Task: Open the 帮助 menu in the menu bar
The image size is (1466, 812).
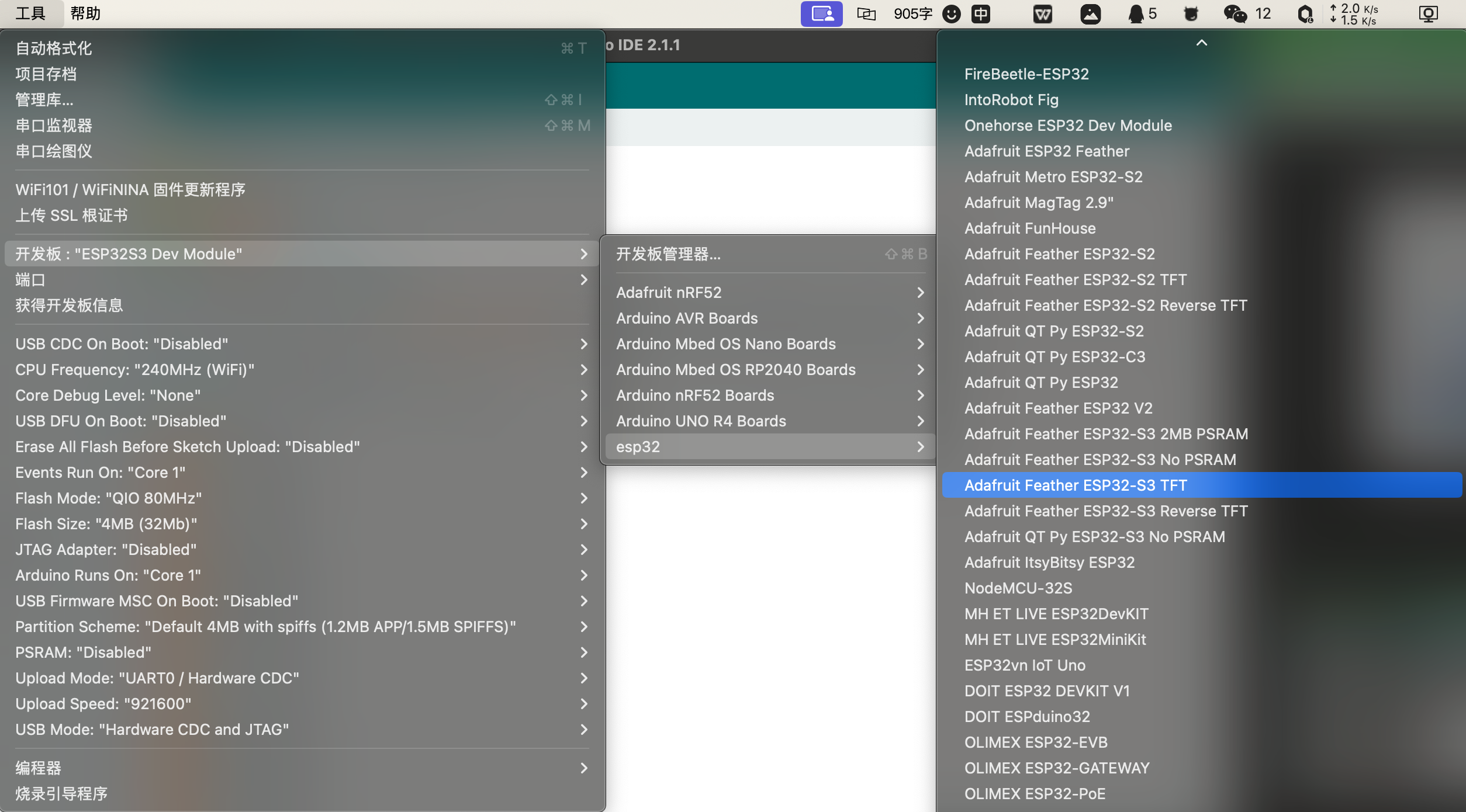Action: [85, 13]
